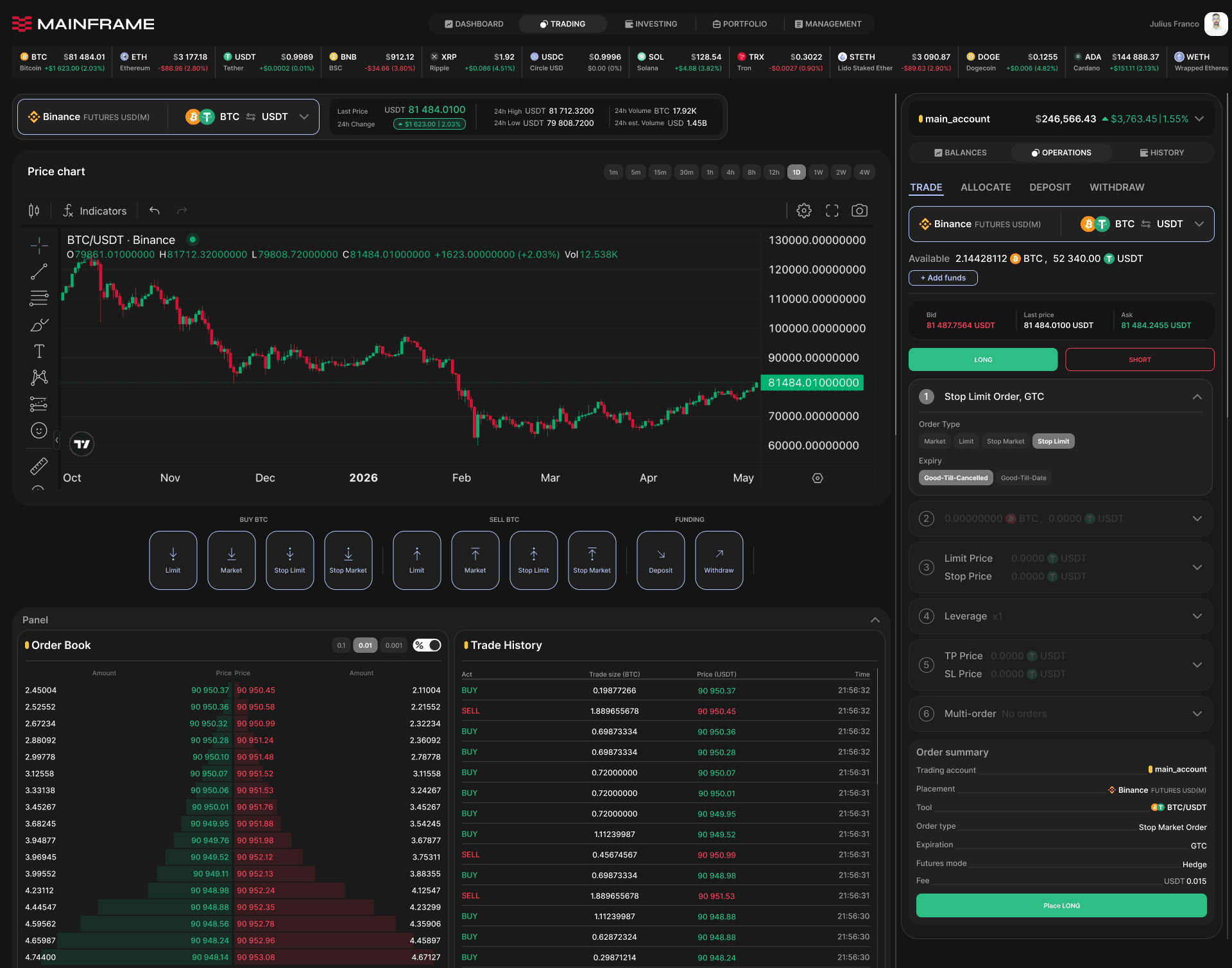Select the LONG position side
1232x968 pixels.
click(x=983, y=359)
